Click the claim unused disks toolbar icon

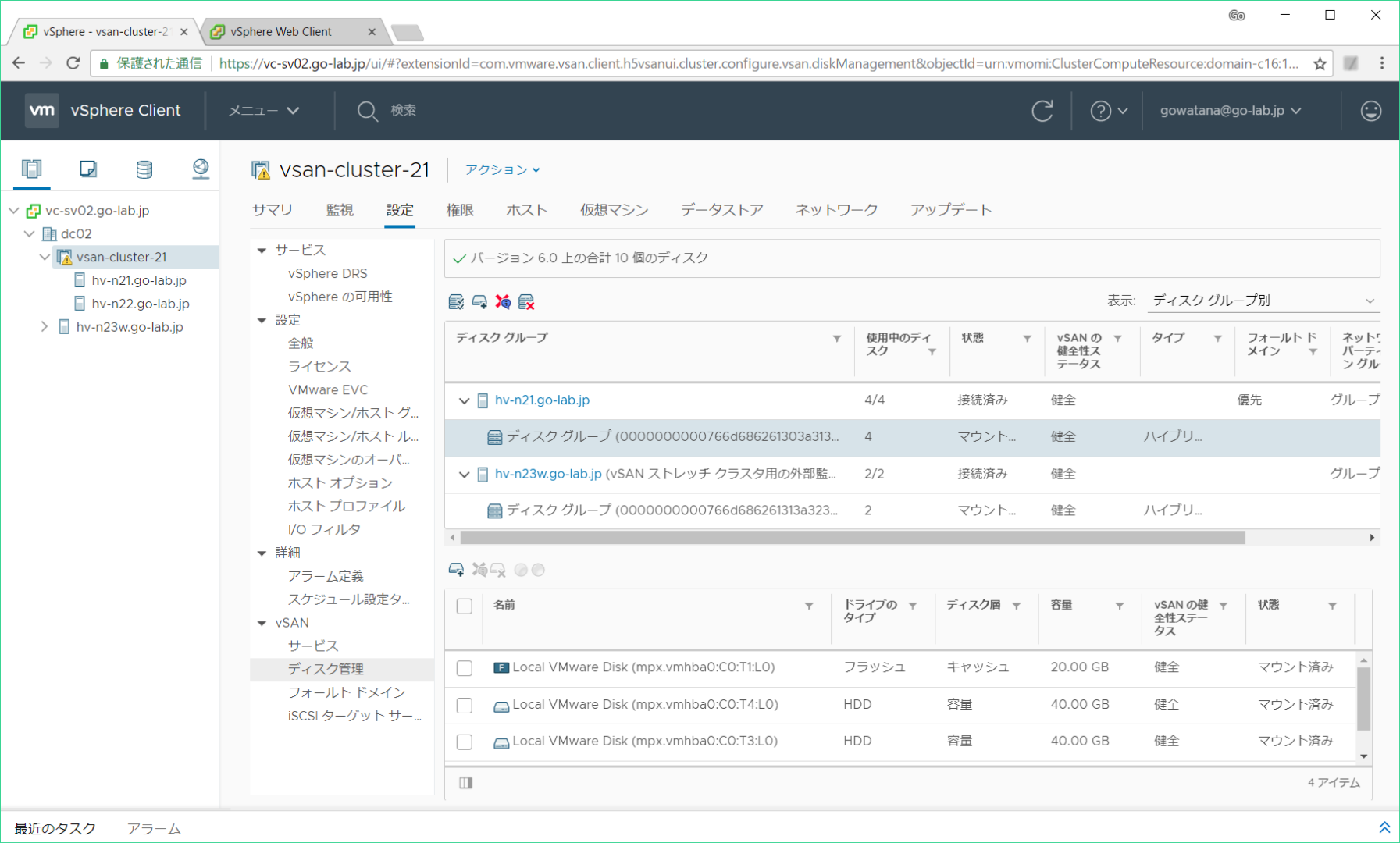(456, 301)
